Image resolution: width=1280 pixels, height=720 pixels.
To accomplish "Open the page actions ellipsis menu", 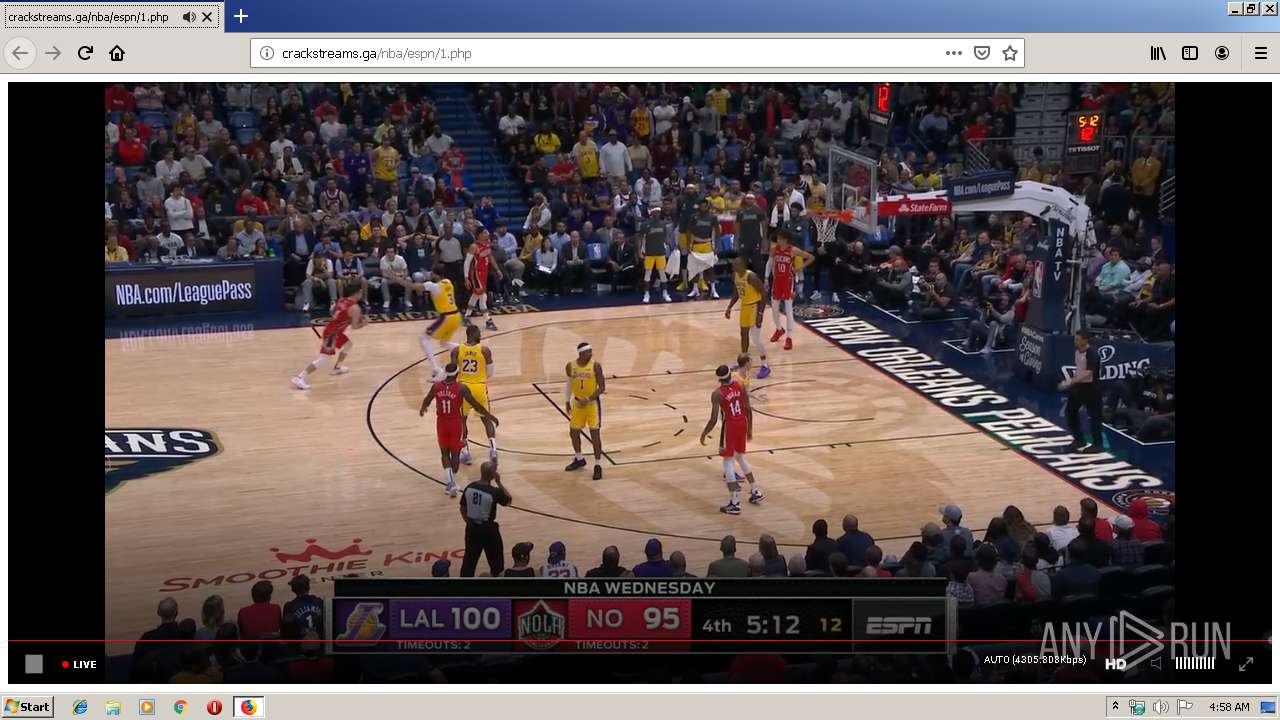I will click(x=954, y=53).
